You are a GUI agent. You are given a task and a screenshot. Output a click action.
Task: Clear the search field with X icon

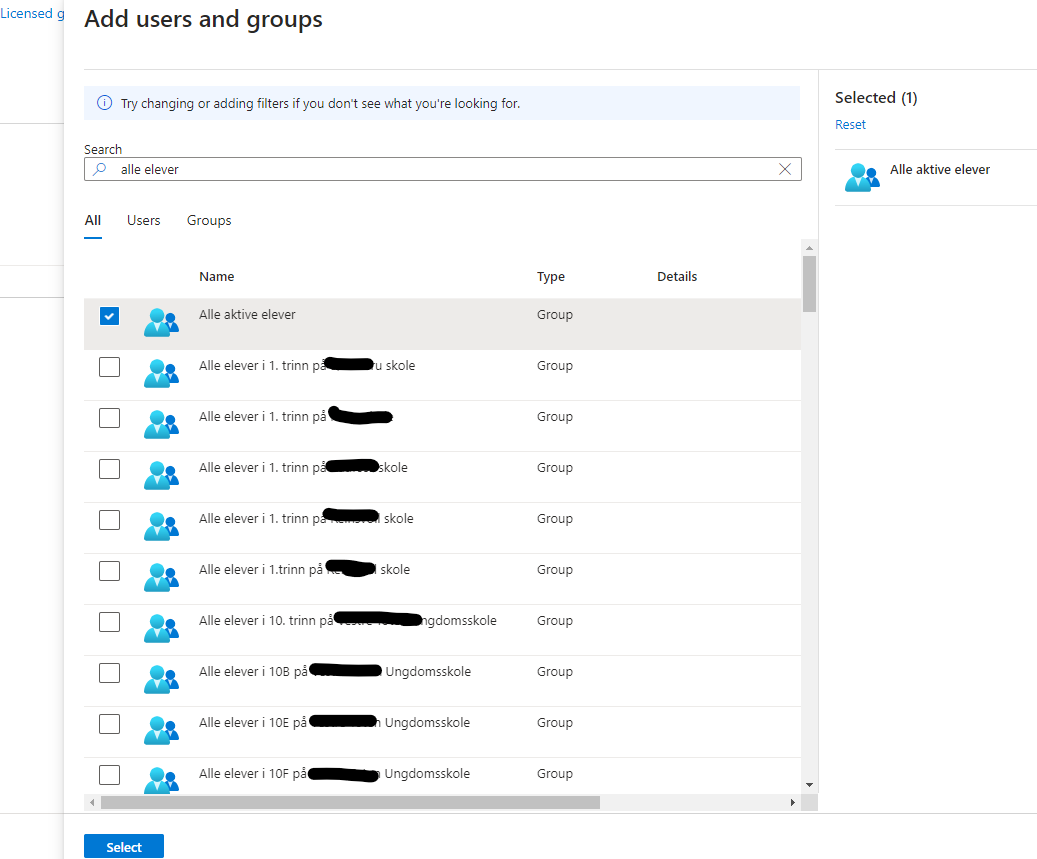[x=785, y=170]
